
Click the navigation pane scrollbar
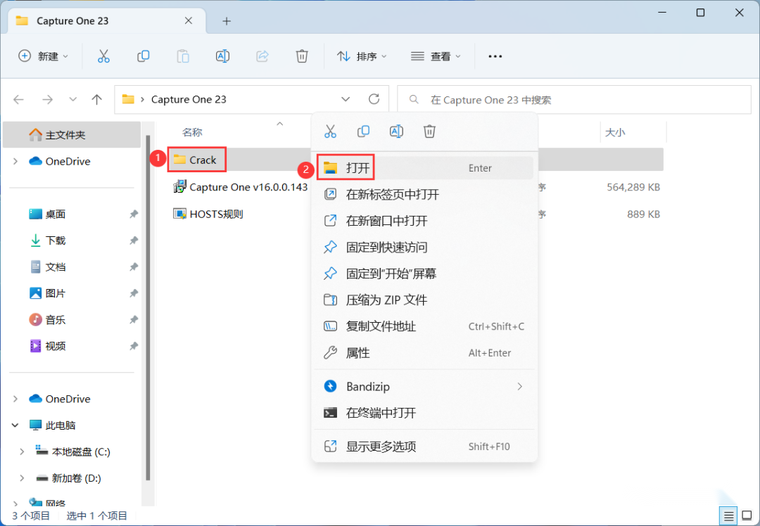coord(148,310)
